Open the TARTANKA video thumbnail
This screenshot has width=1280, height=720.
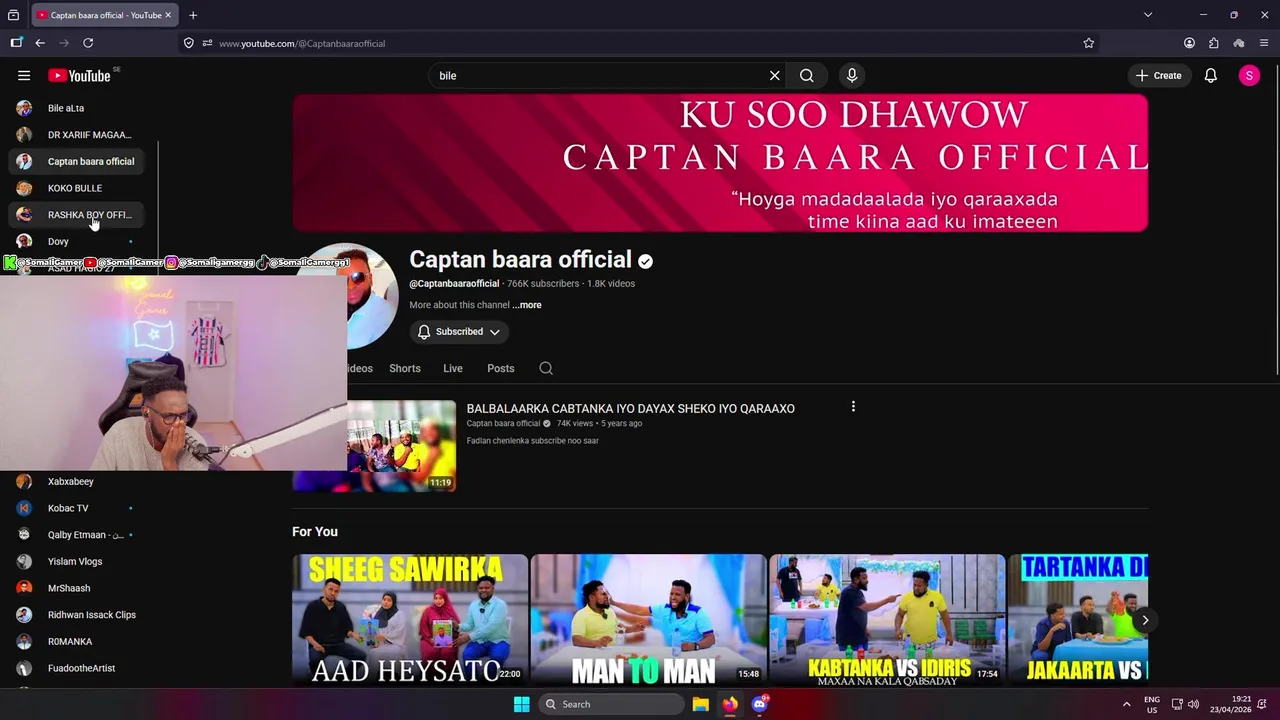[x=1078, y=620]
